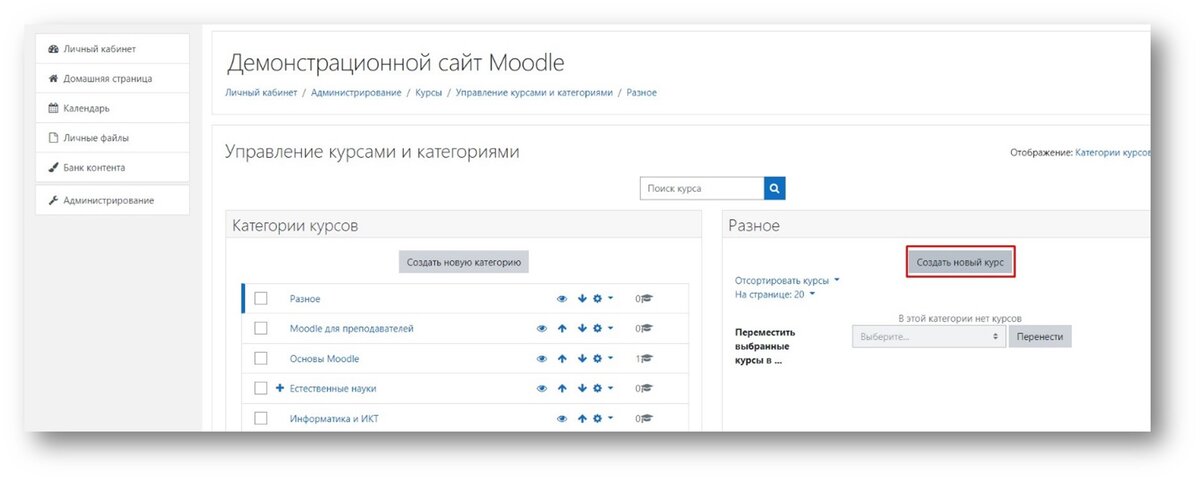Click the Создать новый курс button

[961, 262]
